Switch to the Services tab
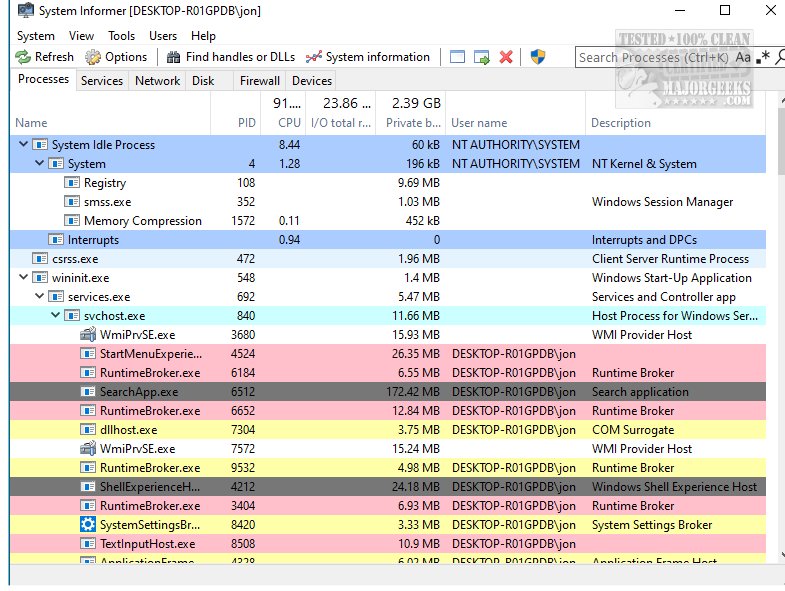The height and width of the screenshot is (591, 785). point(102,81)
